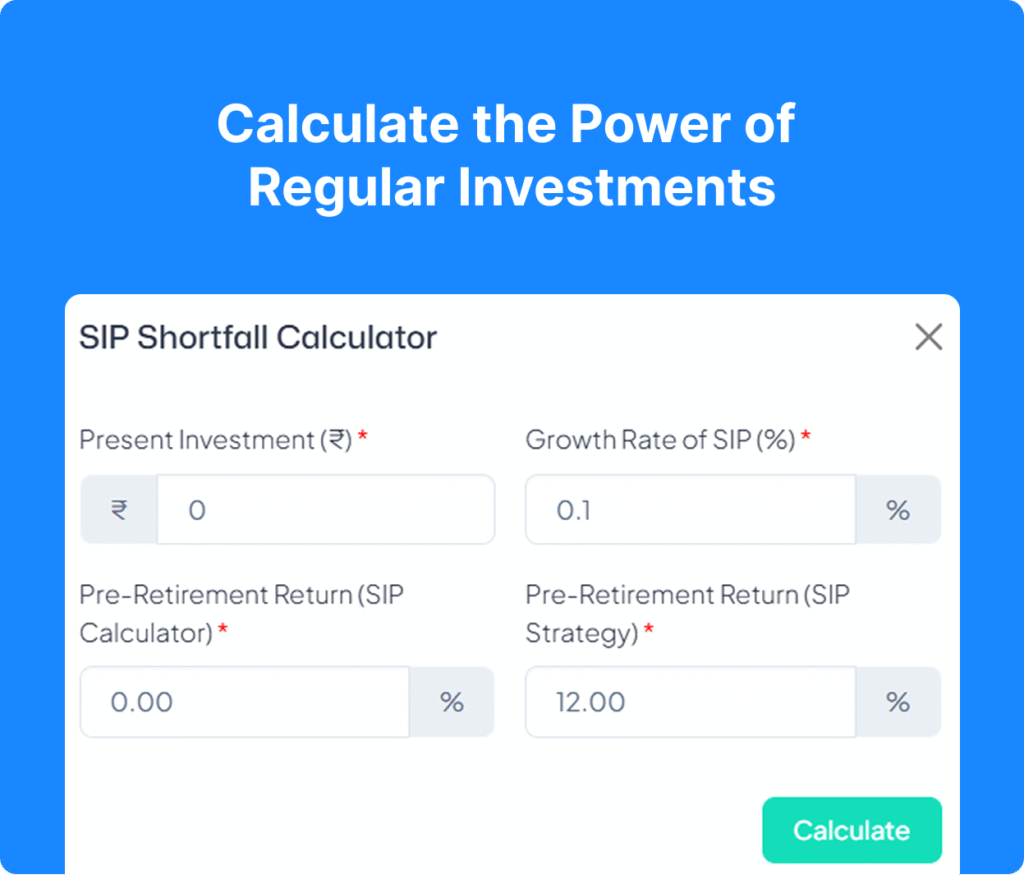Viewport: 1024px width, 875px height.
Task: Click red asterisk next to Growth Rate label
Action: click(805, 438)
